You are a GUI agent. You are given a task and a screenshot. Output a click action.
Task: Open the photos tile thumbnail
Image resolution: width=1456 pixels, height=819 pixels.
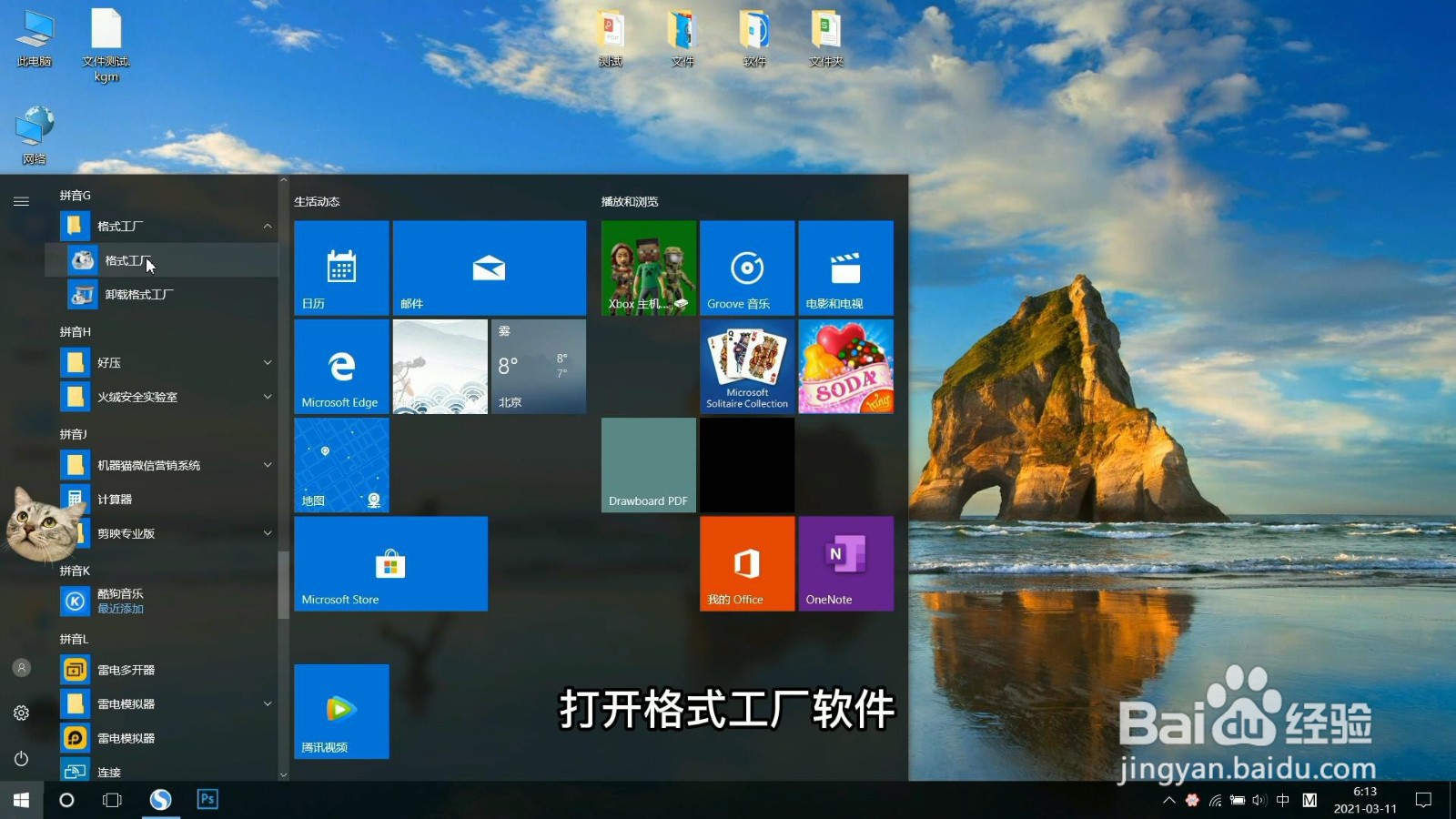[440, 367]
